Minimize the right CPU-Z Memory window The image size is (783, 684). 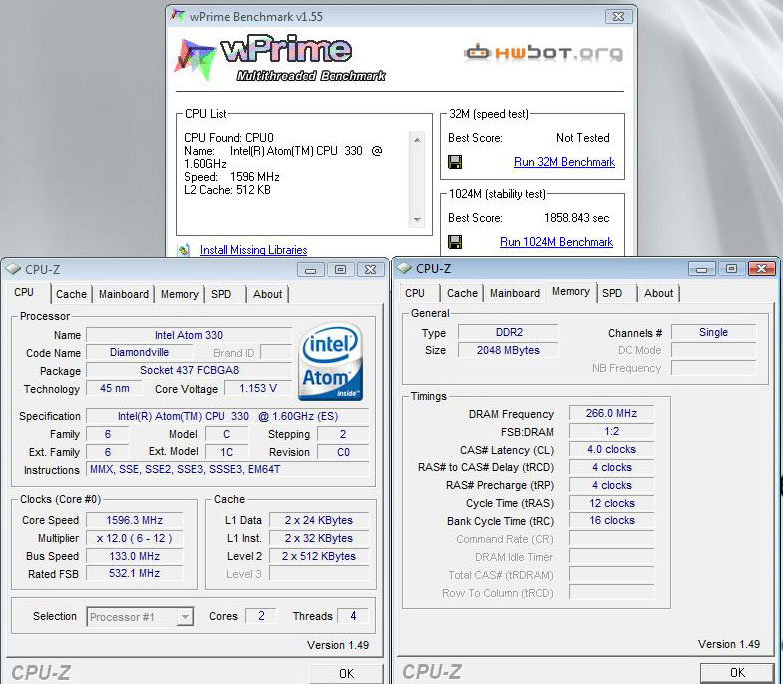(702, 269)
